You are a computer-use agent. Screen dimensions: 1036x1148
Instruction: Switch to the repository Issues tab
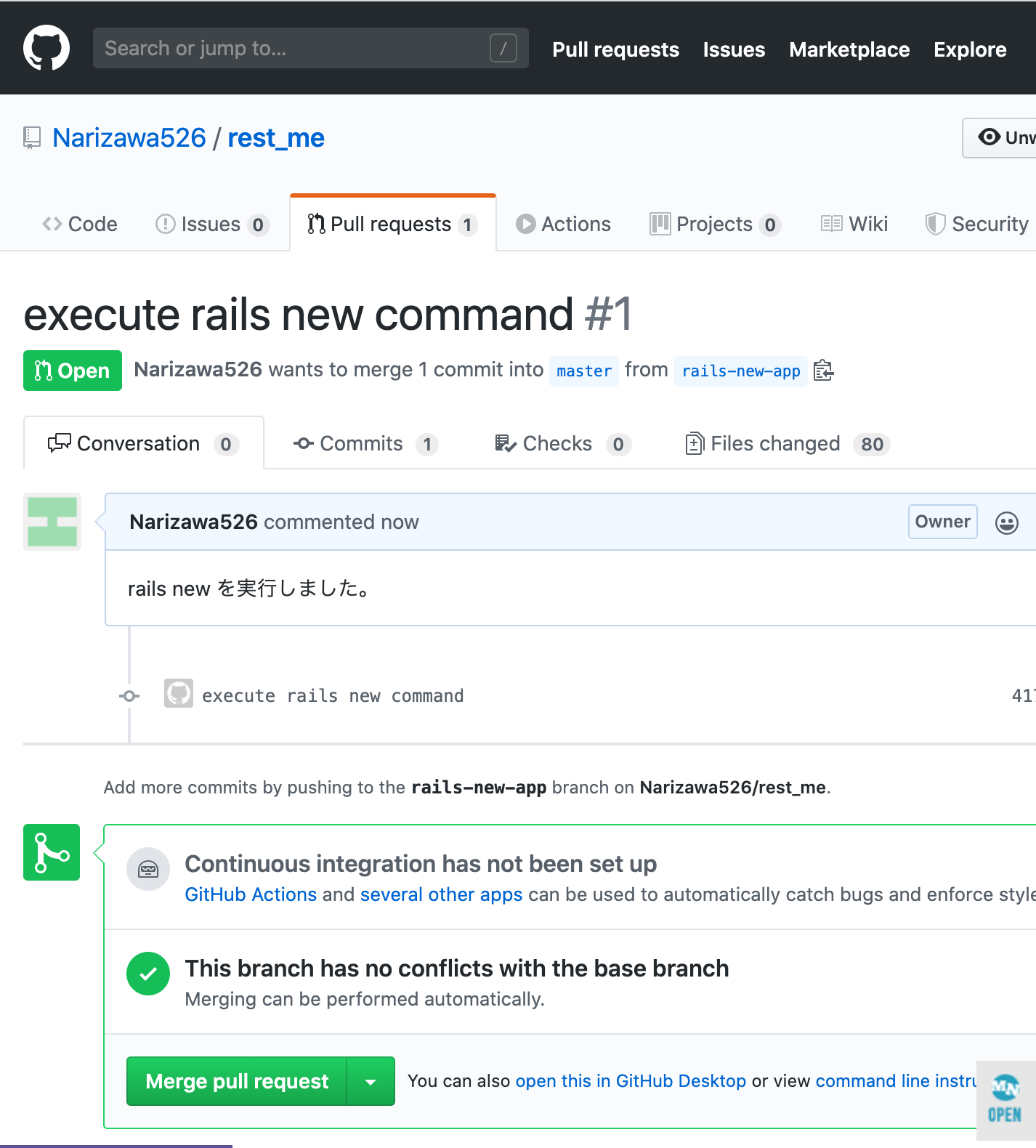pos(212,224)
